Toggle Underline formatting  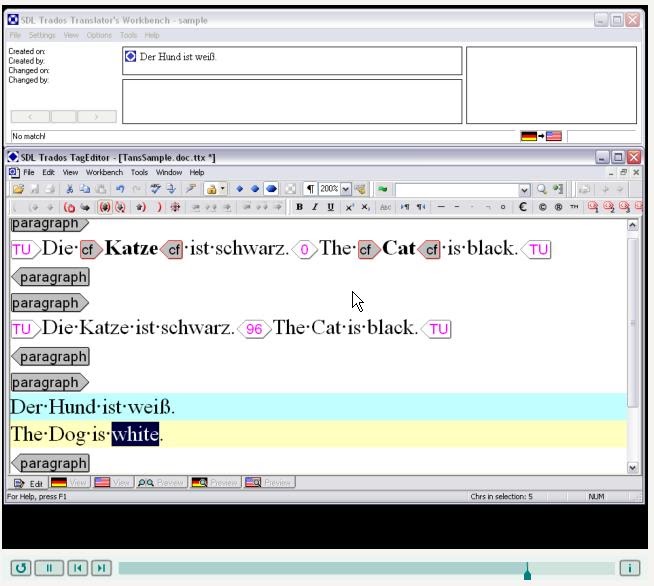[x=330, y=207]
